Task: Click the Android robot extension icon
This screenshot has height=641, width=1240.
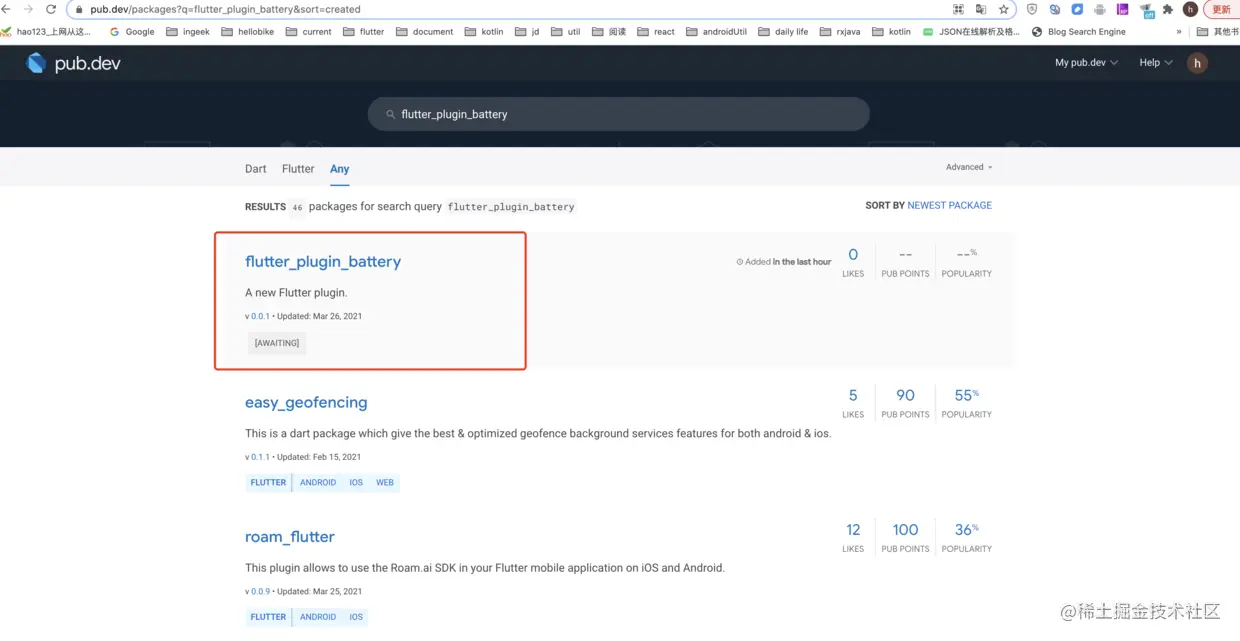Action: coord(1100,9)
